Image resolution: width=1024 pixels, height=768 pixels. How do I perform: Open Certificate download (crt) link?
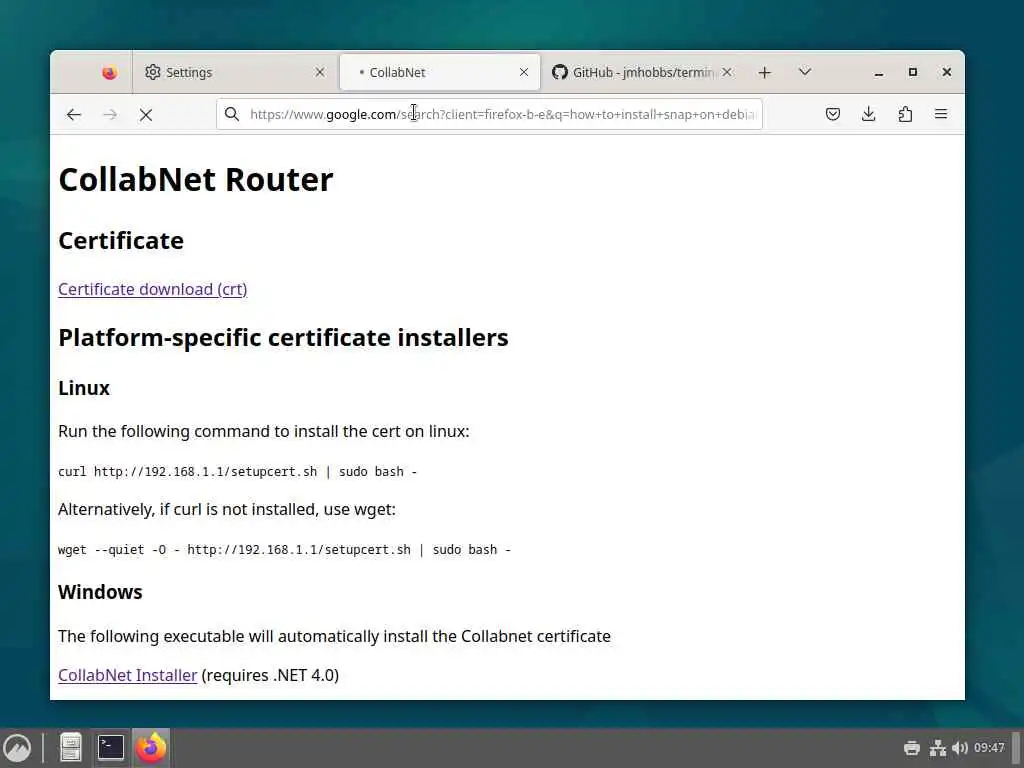[153, 289]
